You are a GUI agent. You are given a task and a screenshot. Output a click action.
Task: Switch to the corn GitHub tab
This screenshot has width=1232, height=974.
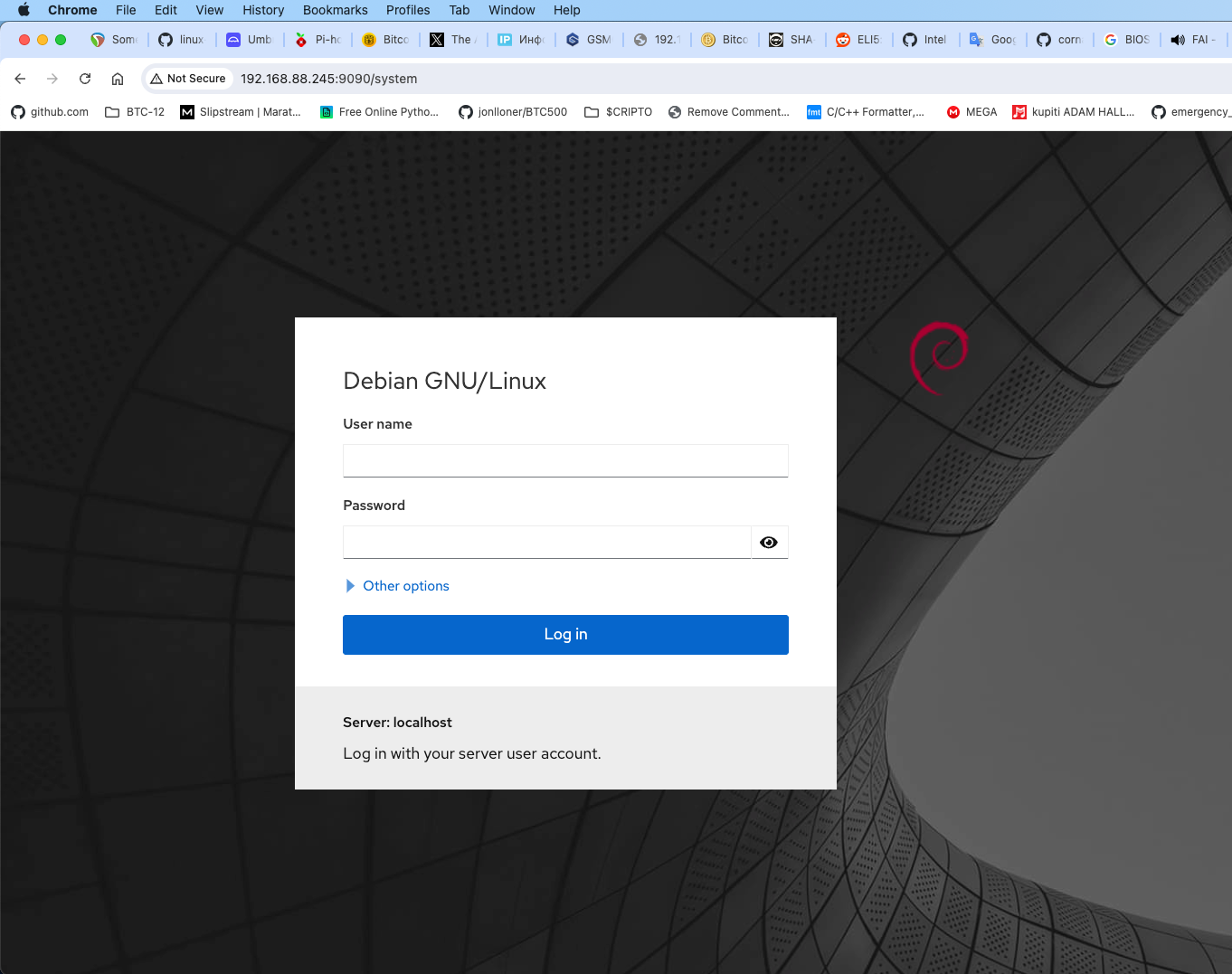point(1060,40)
